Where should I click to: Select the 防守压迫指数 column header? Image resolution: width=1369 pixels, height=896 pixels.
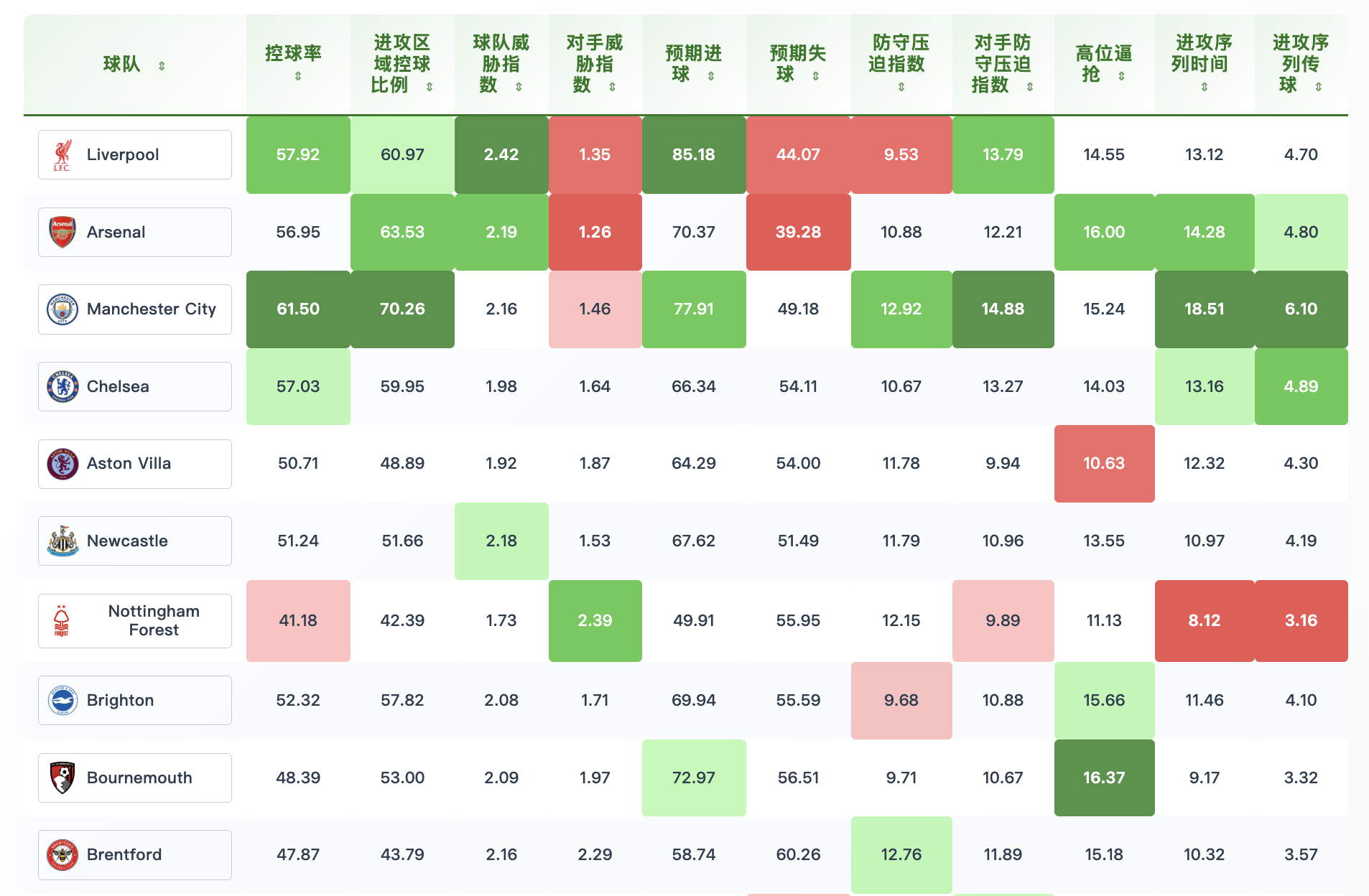(x=901, y=64)
